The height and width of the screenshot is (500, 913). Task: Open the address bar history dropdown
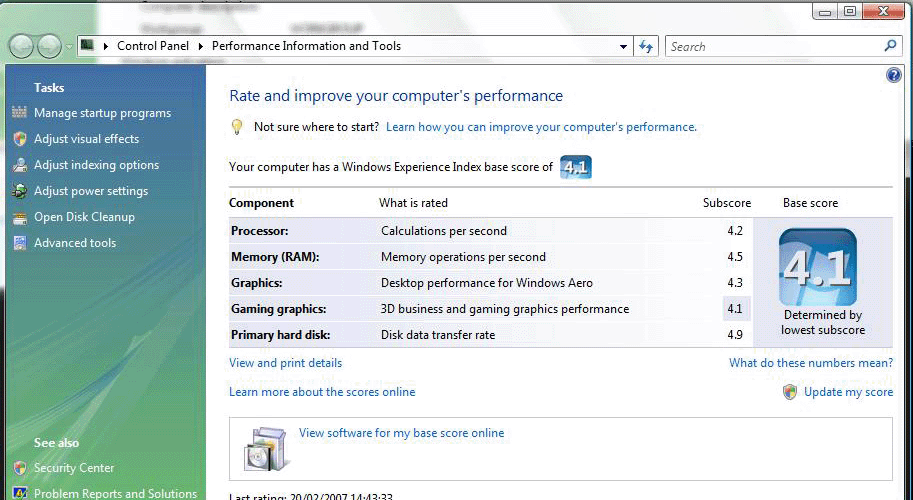(x=623, y=47)
